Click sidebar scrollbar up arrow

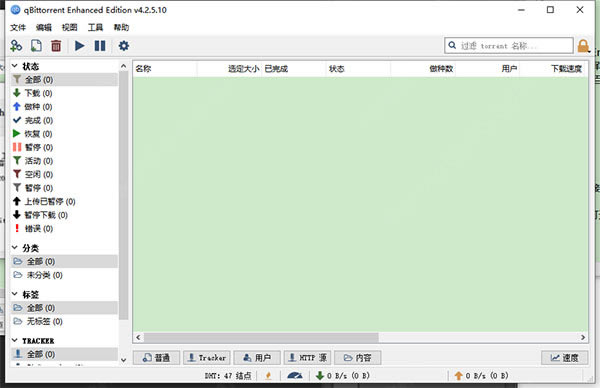pos(123,66)
